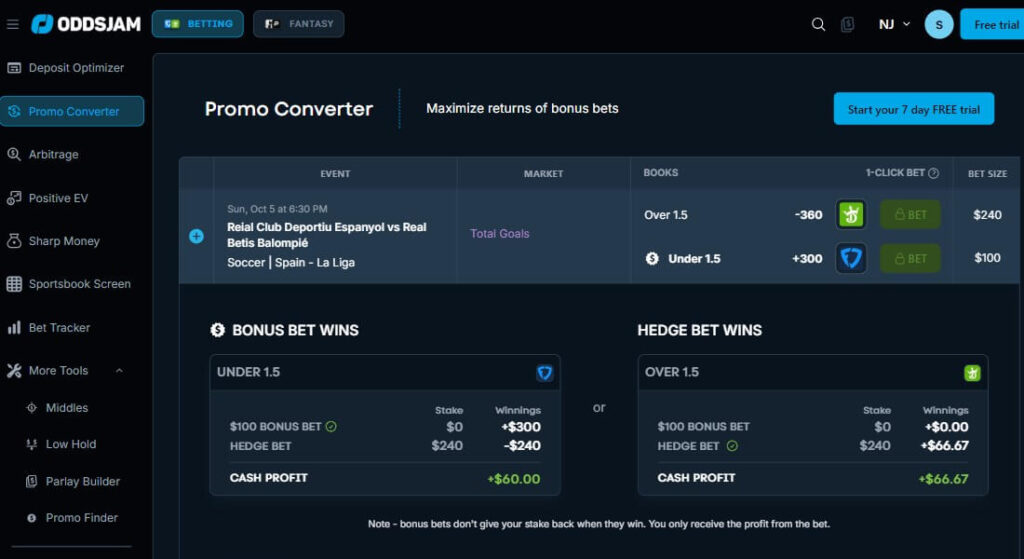Screen dimensions: 1024x559
Task: Expand the event row with plus icon
Action: coord(196,236)
